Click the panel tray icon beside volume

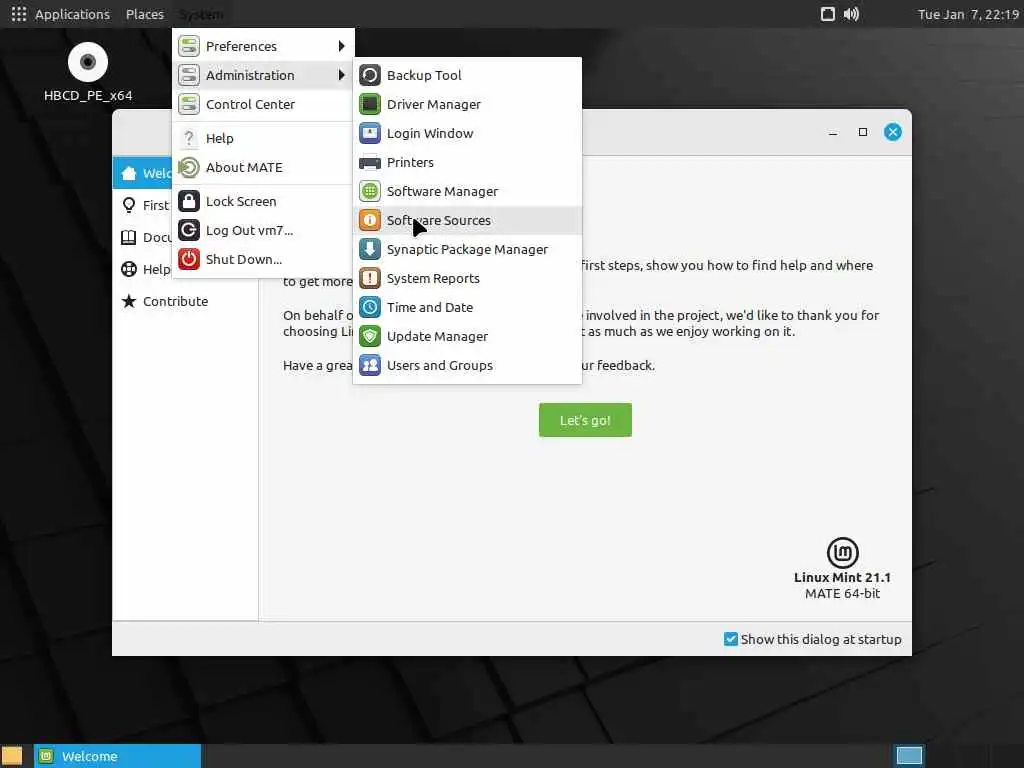pyautogui.click(x=827, y=14)
